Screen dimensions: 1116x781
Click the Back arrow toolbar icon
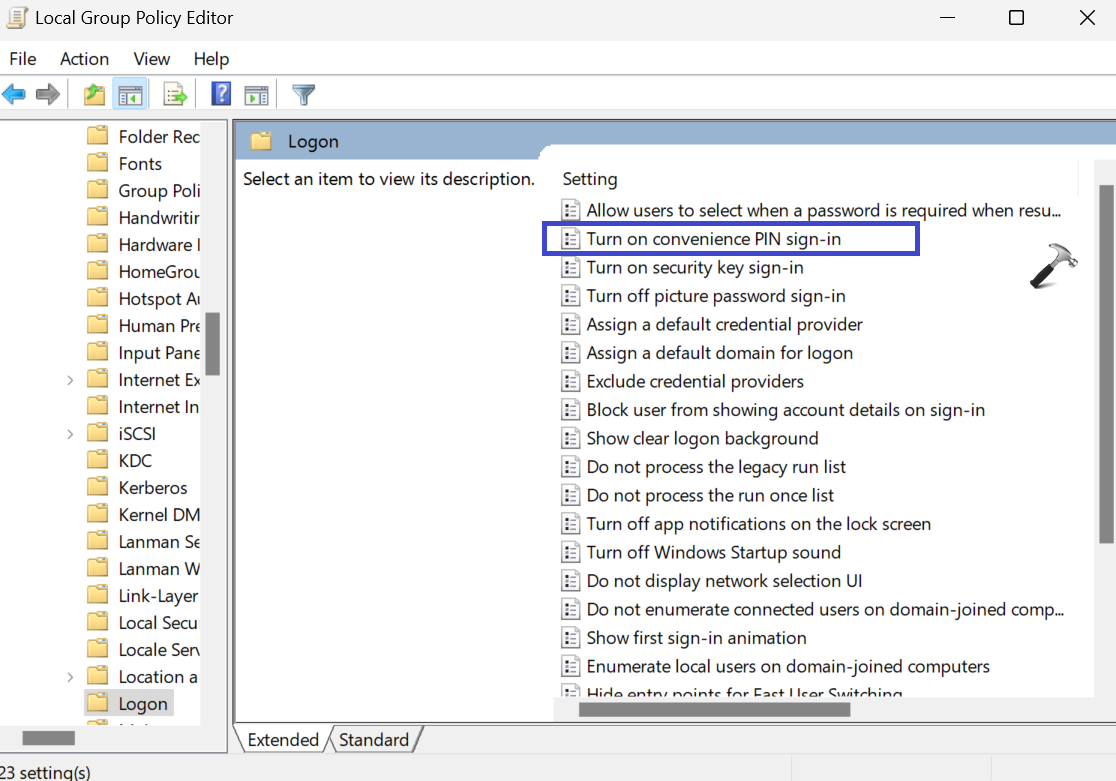[x=14, y=95]
